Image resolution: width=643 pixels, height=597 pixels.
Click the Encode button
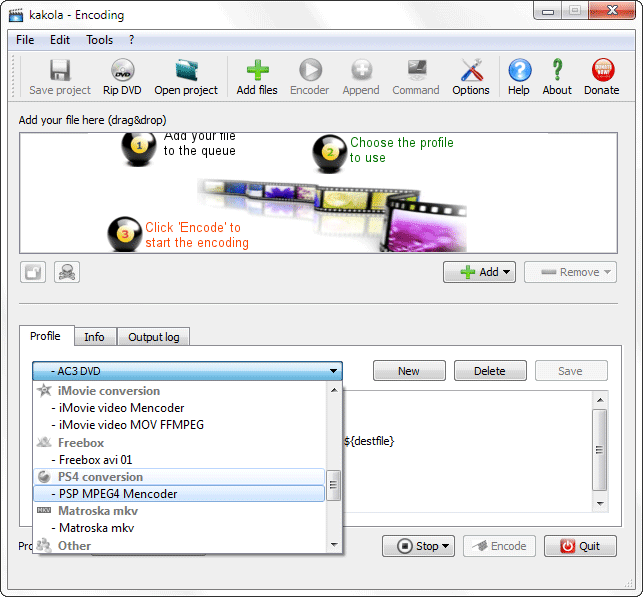[x=499, y=546]
